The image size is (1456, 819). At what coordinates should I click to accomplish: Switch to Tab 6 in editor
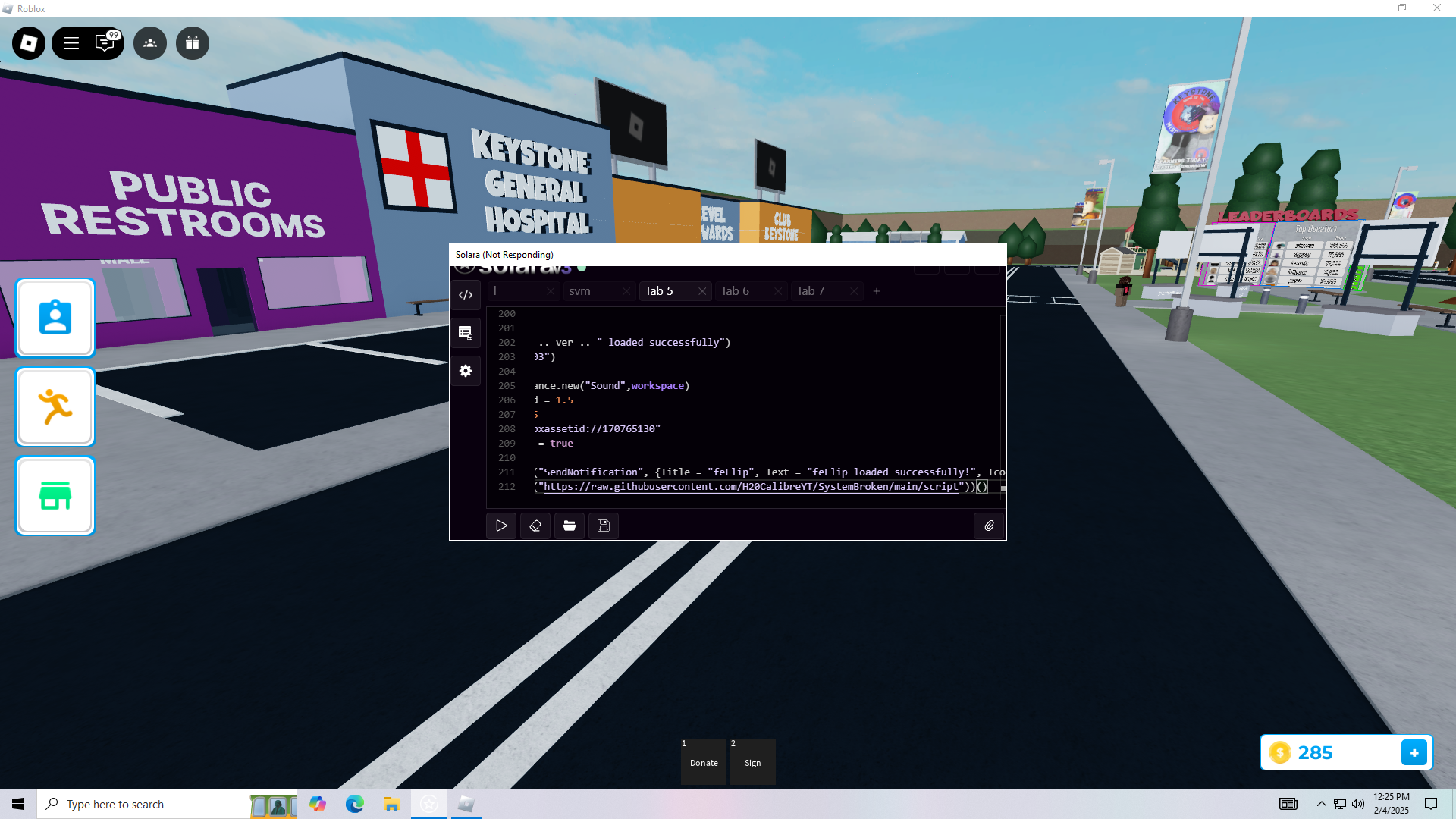click(x=735, y=291)
